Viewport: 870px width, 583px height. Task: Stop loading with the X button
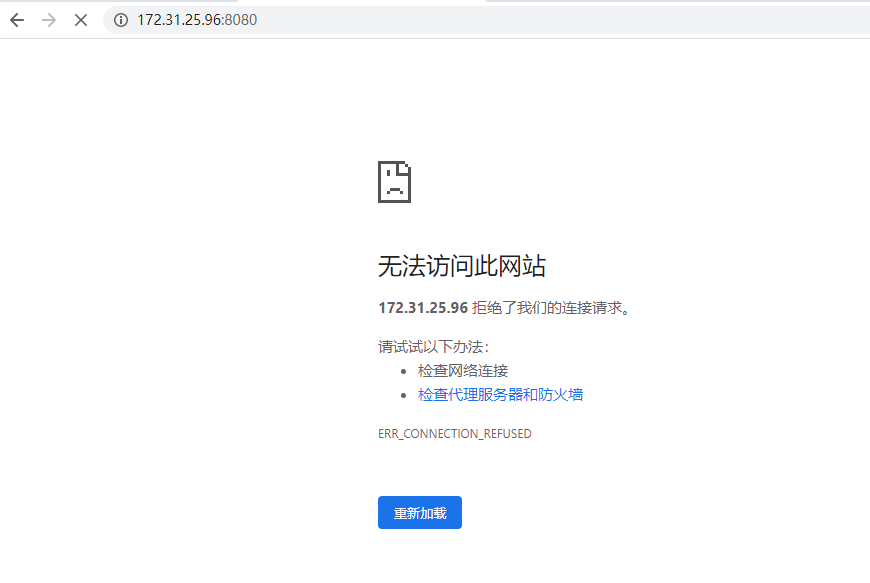(81, 20)
